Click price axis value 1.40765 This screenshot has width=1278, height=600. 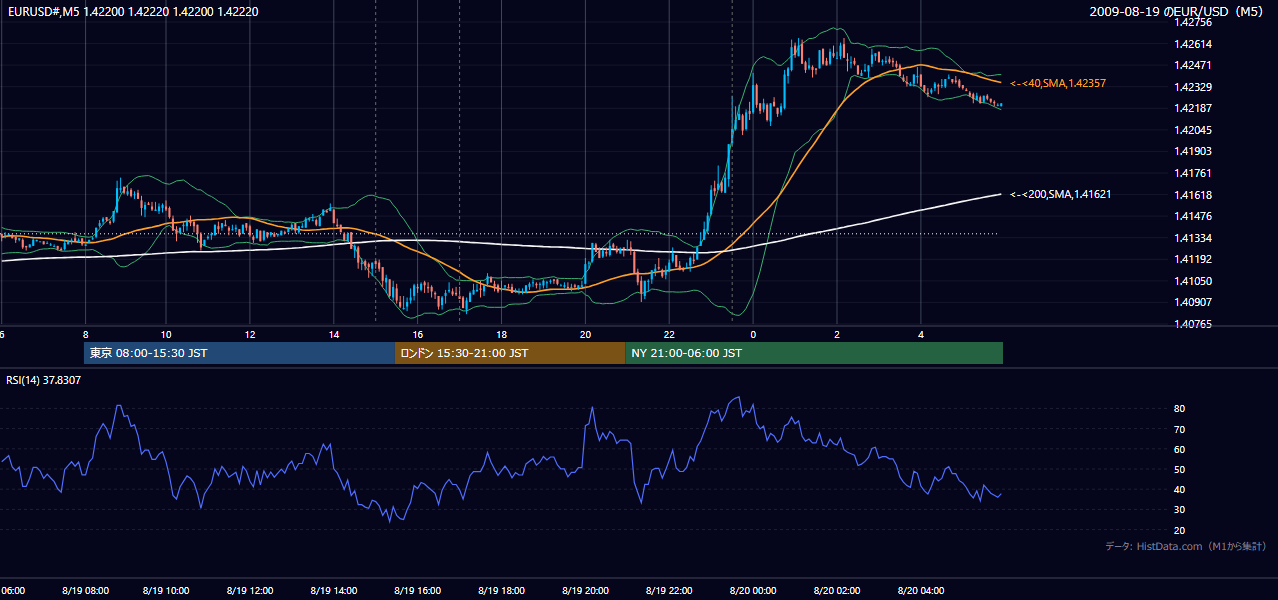[x=1194, y=324]
